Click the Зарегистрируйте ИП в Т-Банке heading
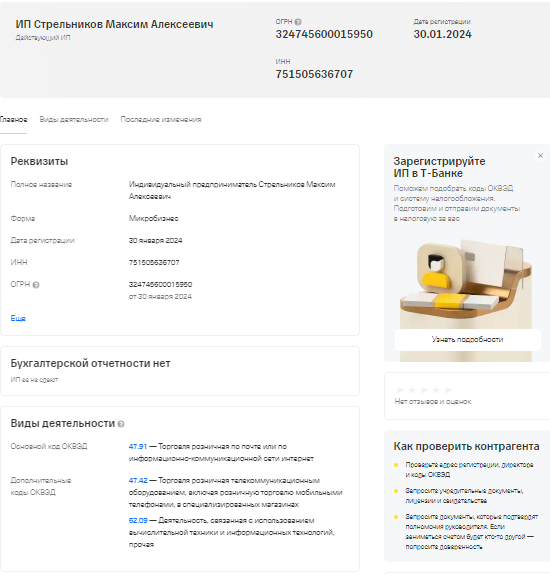550x575 pixels. click(x=439, y=167)
